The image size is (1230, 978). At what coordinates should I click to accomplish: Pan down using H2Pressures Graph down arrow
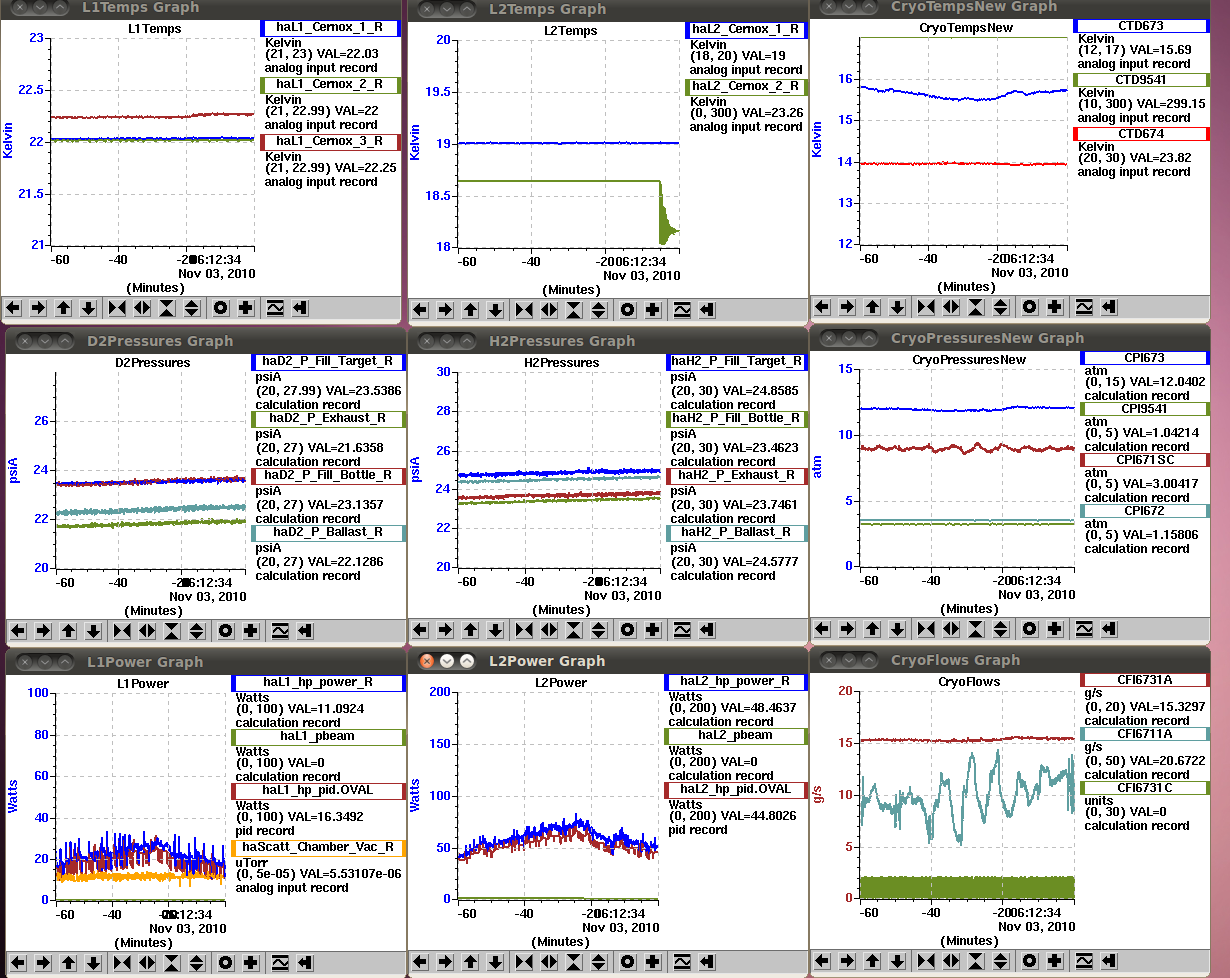click(495, 630)
